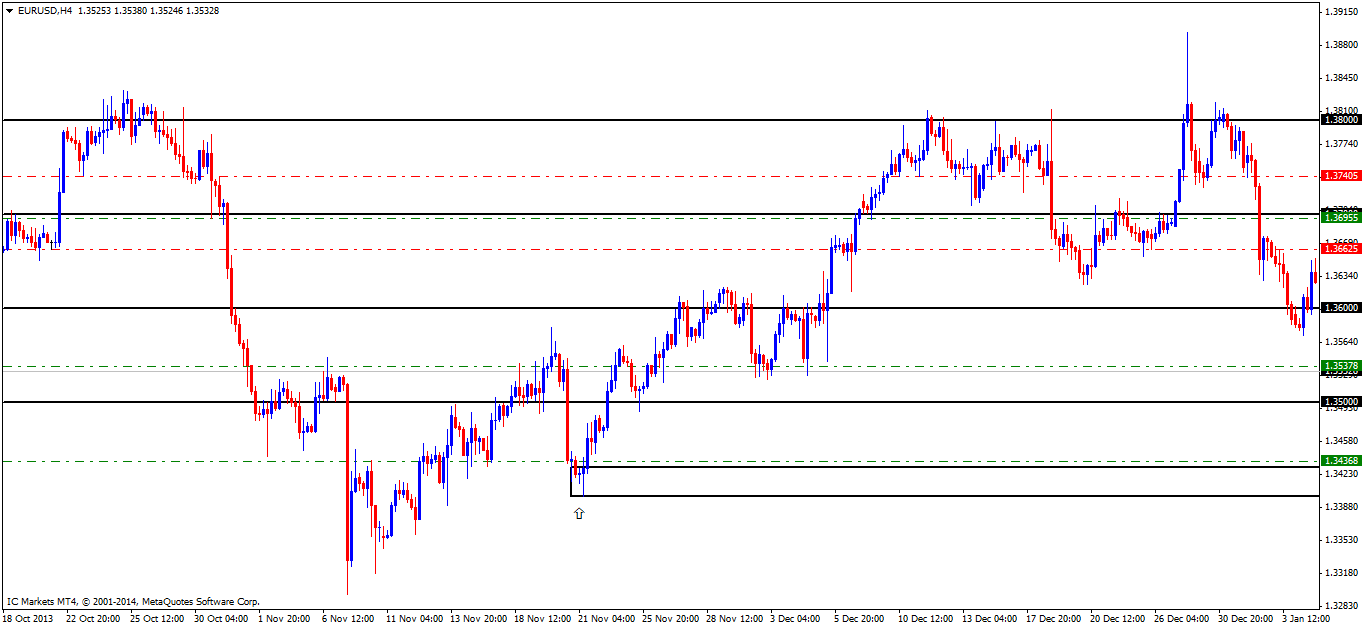This screenshot has height=627, width=1362.
Task: Select the black 1.36000 price level label
Action: click(1341, 308)
